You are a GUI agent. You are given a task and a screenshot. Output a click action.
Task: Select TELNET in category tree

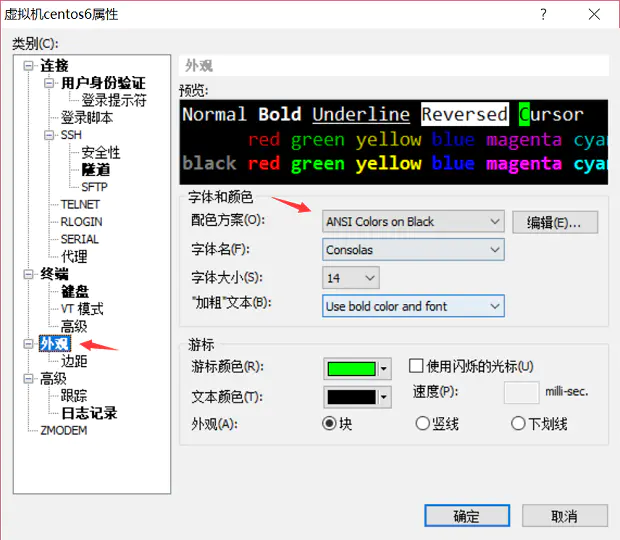80,204
